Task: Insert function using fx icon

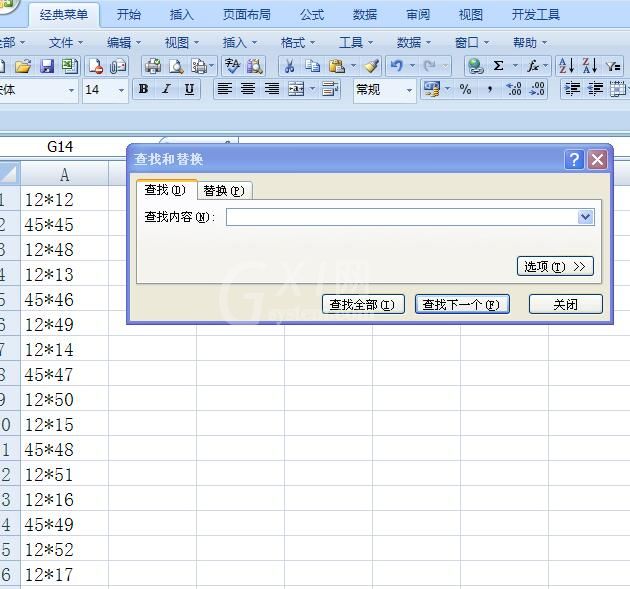Action: click(533, 66)
